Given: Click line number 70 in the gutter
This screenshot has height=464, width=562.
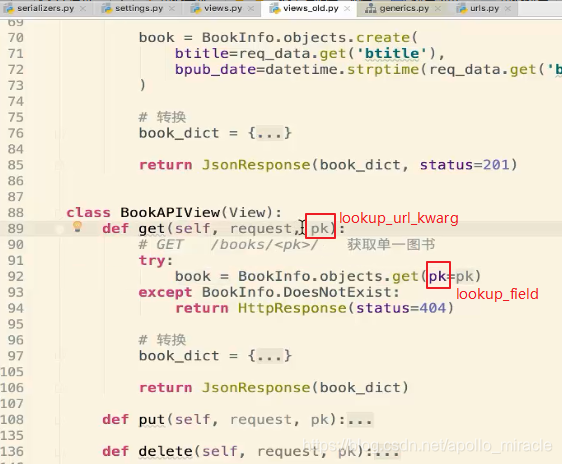Looking at the screenshot, I should pyautogui.click(x=15, y=38).
